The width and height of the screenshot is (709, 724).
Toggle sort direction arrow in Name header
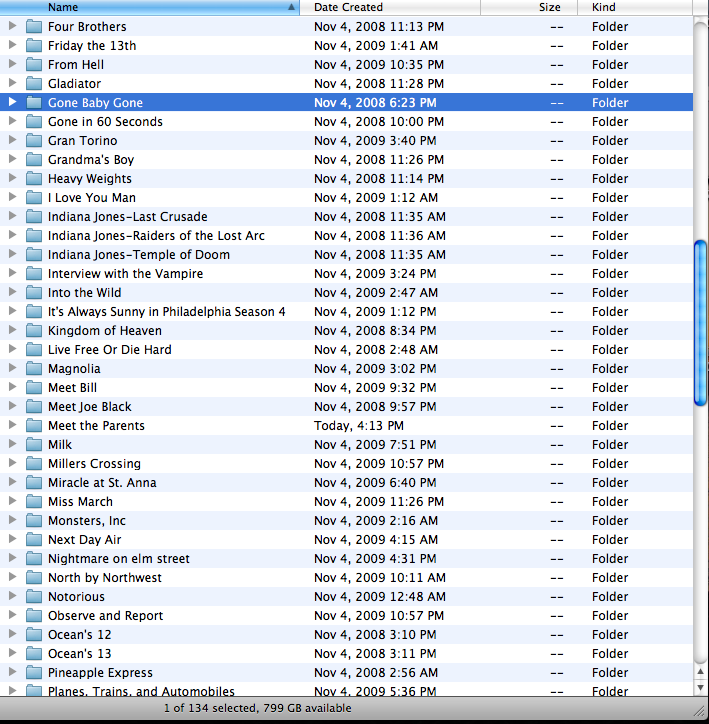(291, 7)
